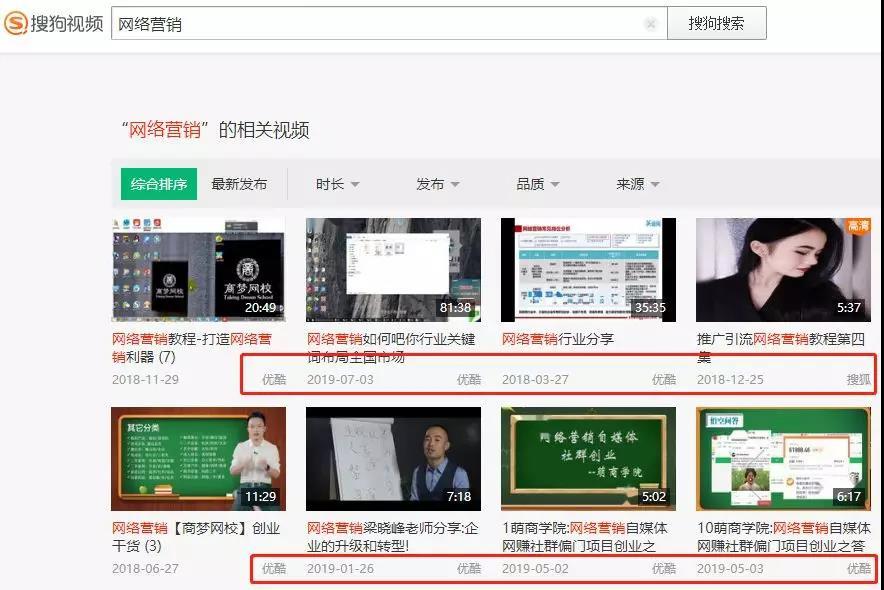Open title link 网络营销教程-打造网络营销利器 (7)
Viewport: 884px width, 590px height.
(x=192, y=348)
